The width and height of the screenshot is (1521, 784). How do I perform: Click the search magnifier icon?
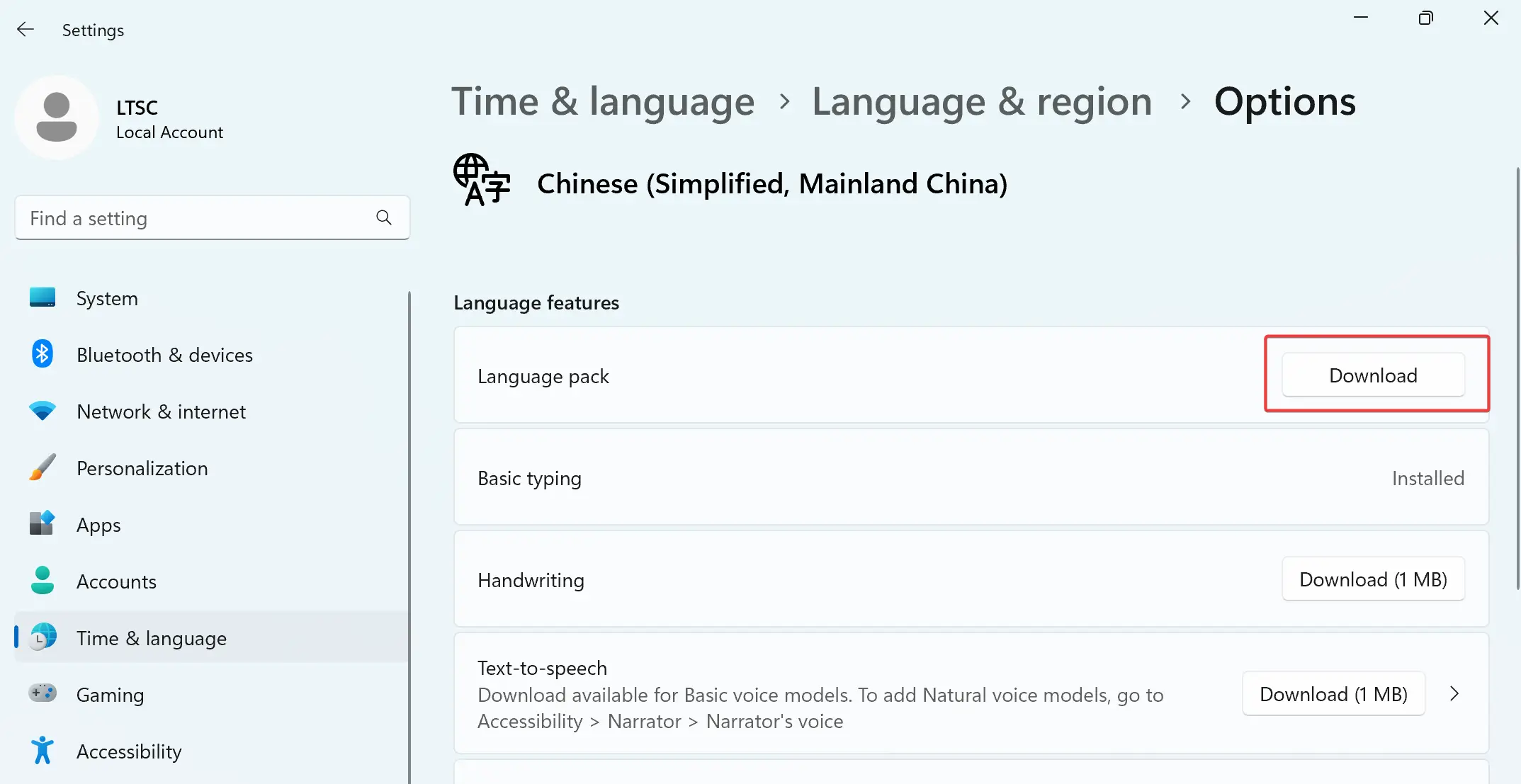click(x=383, y=217)
